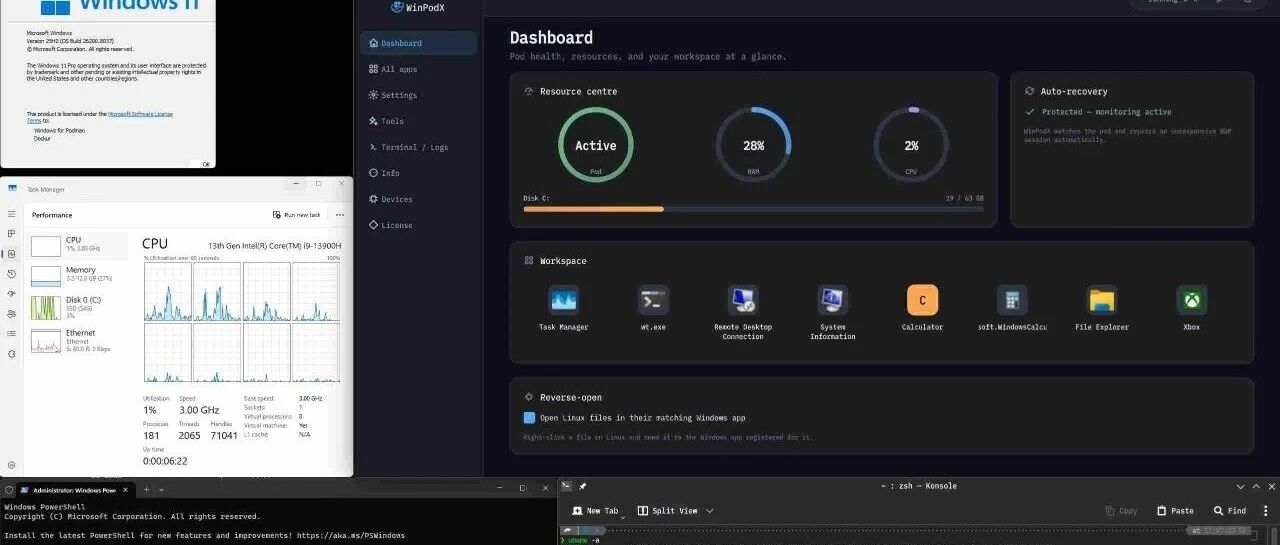Image resolution: width=1280 pixels, height=545 pixels.
Task: Click the 2% CPU usage ring
Action: point(911,145)
